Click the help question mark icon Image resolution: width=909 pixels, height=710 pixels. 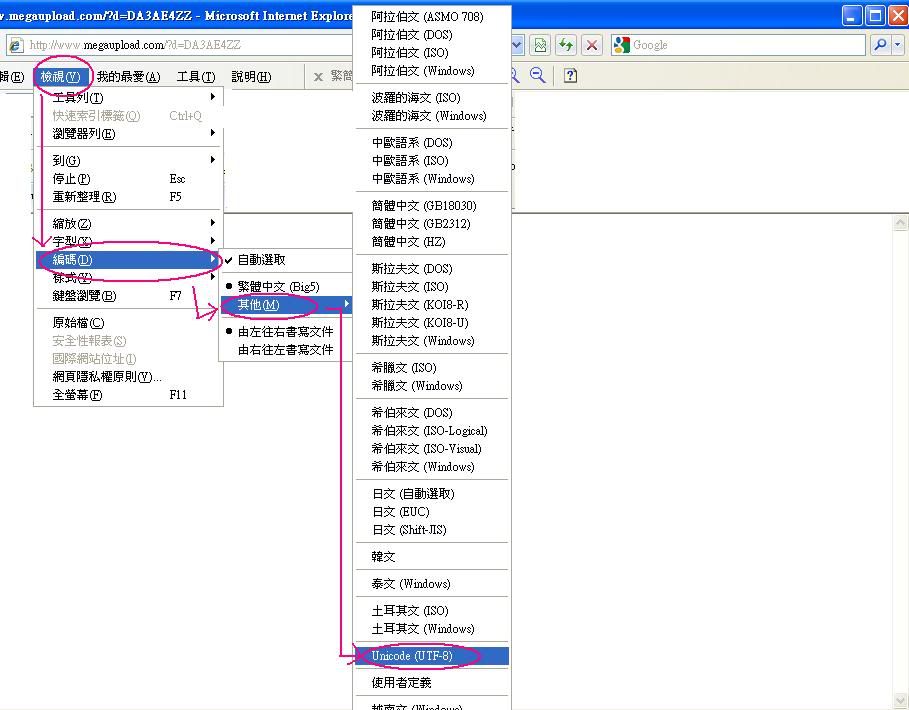pos(570,75)
